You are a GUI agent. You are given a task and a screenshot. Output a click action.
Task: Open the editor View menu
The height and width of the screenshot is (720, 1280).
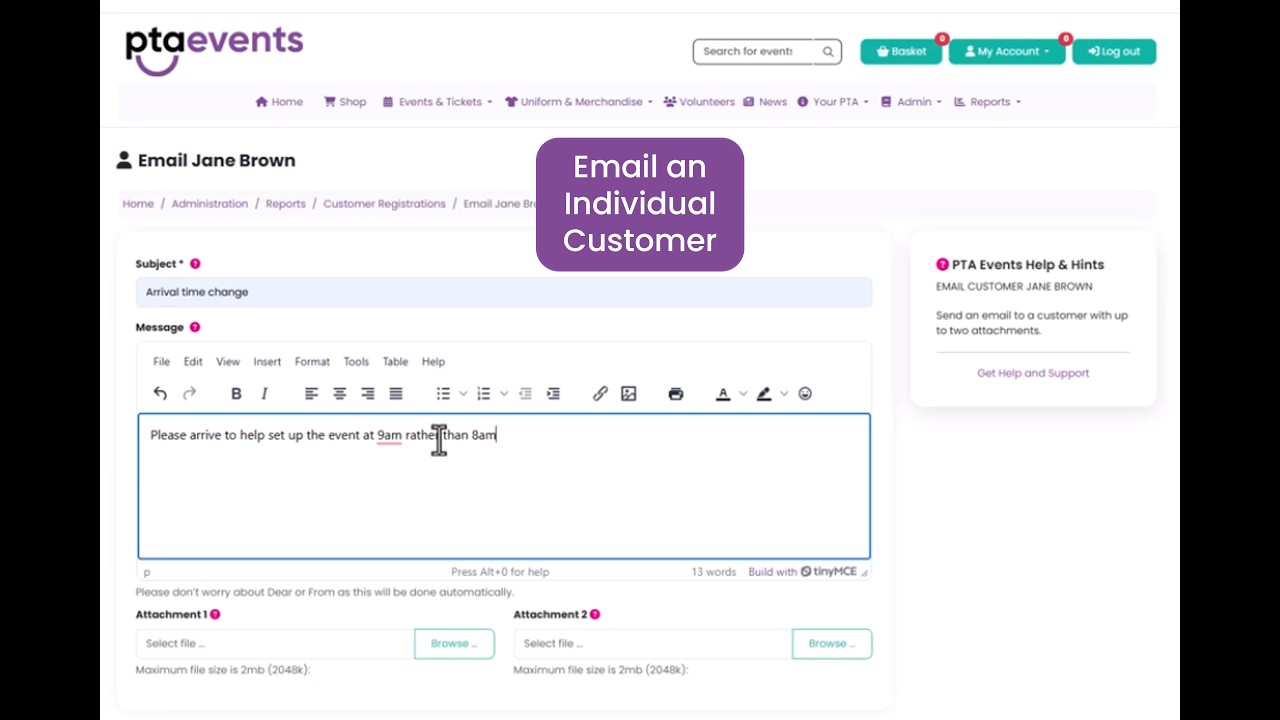click(228, 362)
